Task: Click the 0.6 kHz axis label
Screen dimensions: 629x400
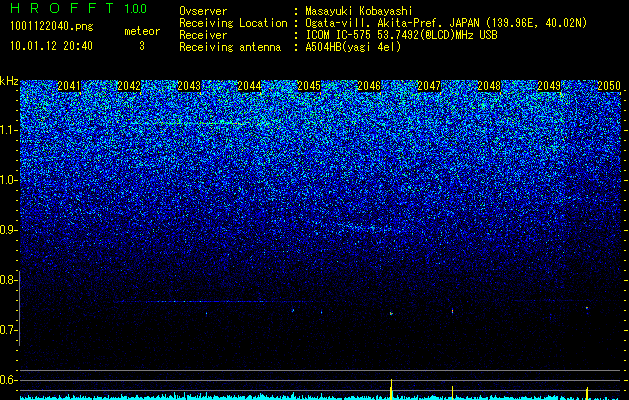Action: pos(8,380)
